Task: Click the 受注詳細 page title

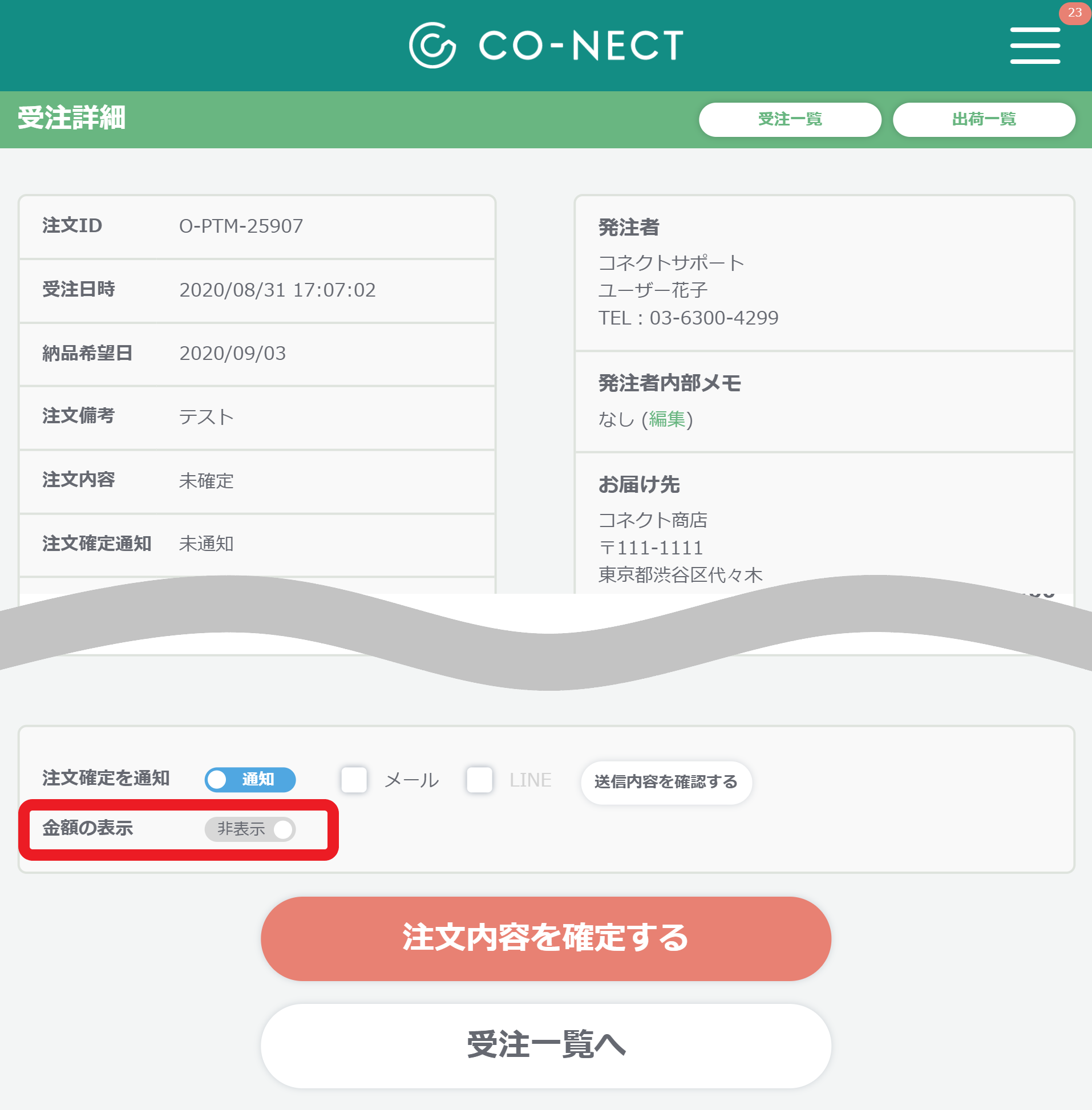Action: (72, 118)
